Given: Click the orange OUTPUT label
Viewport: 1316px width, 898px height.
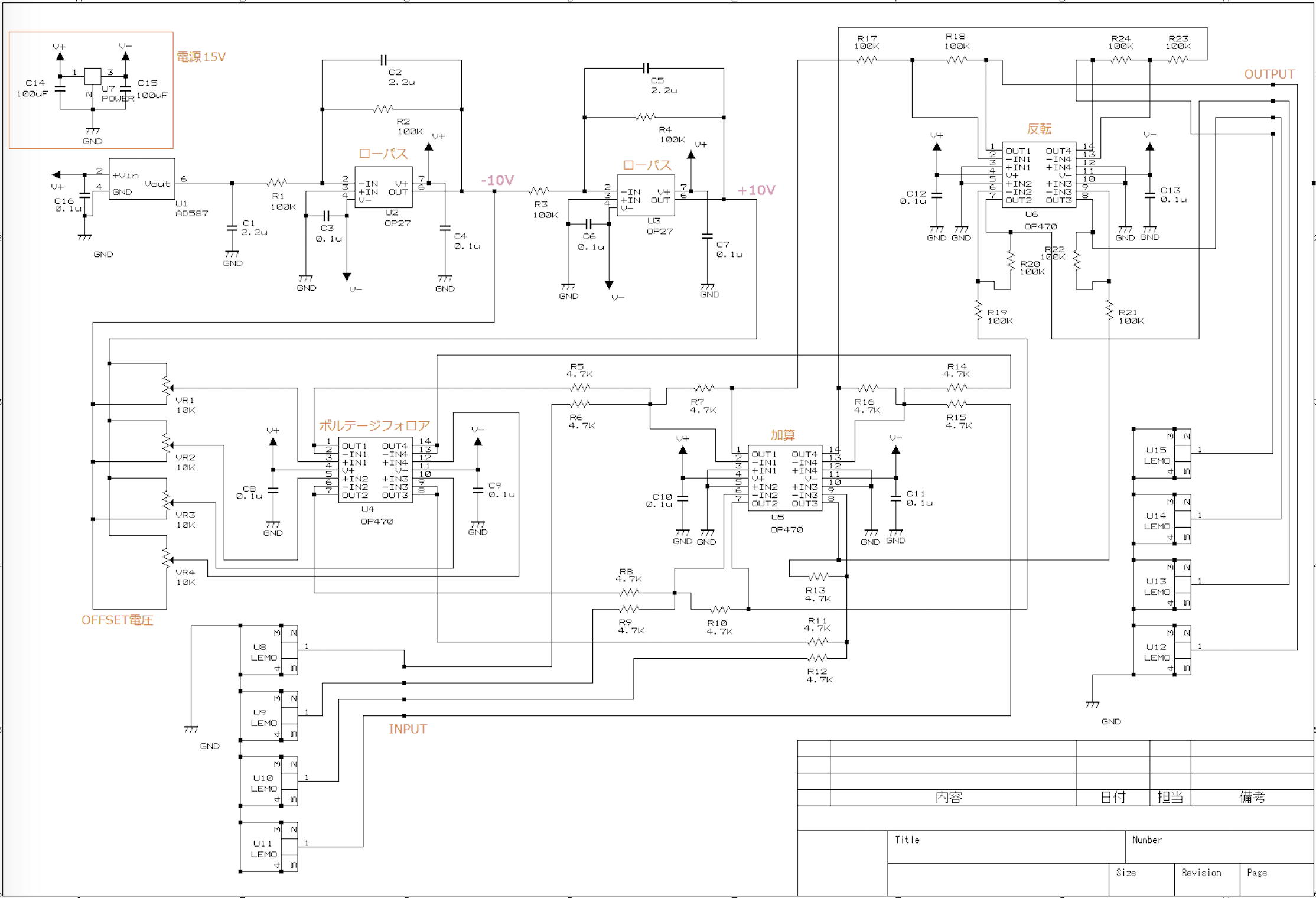Looking at the screenshot, I should click(1269, 74).
